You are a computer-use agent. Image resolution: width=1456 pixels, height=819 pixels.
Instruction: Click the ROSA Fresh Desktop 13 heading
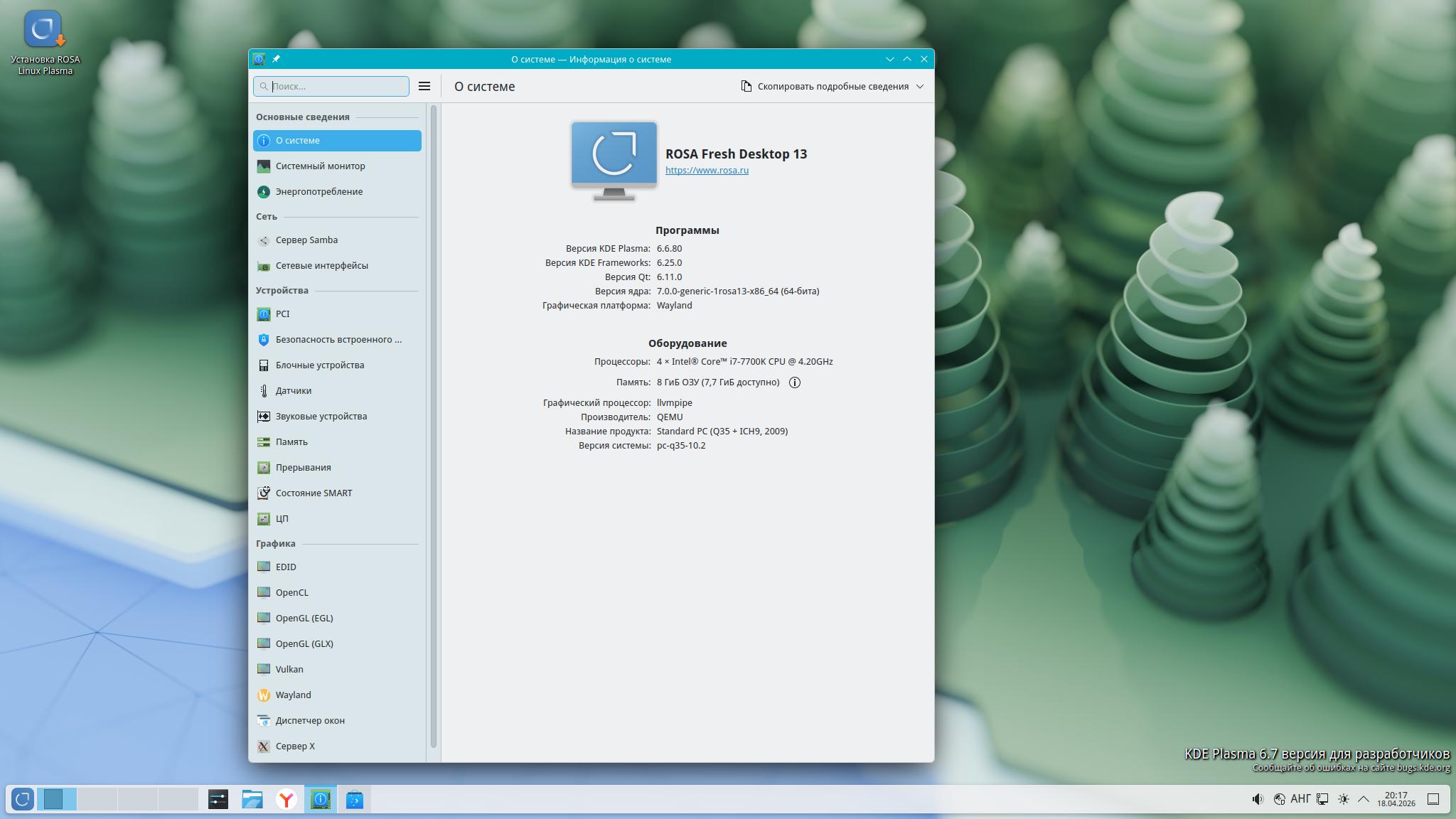pyautogui.click(x=736, y=154)
